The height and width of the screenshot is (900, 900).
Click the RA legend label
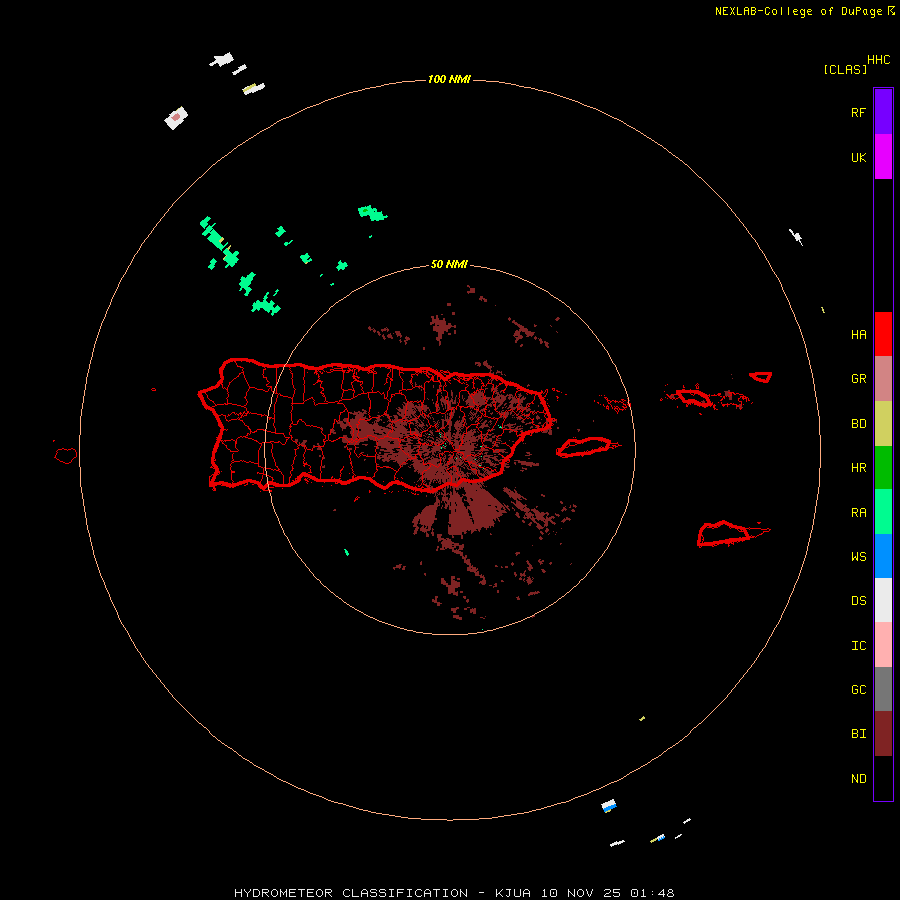[x=858, y=513]
